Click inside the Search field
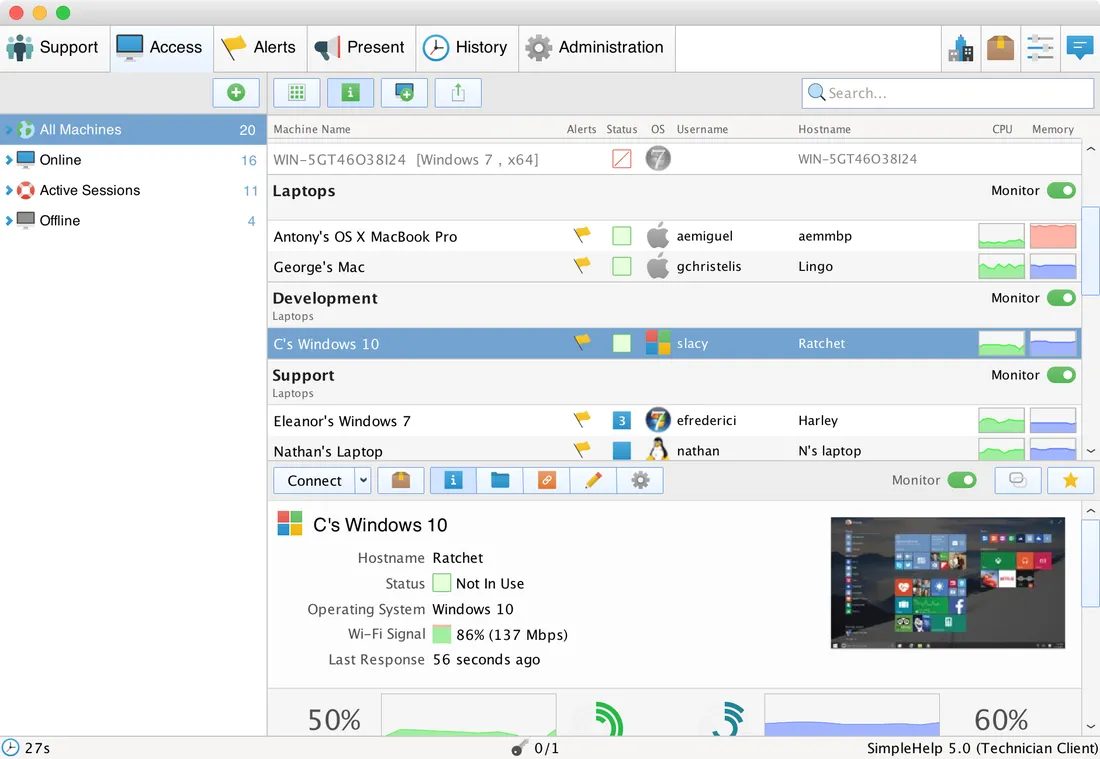 (946, 92)
